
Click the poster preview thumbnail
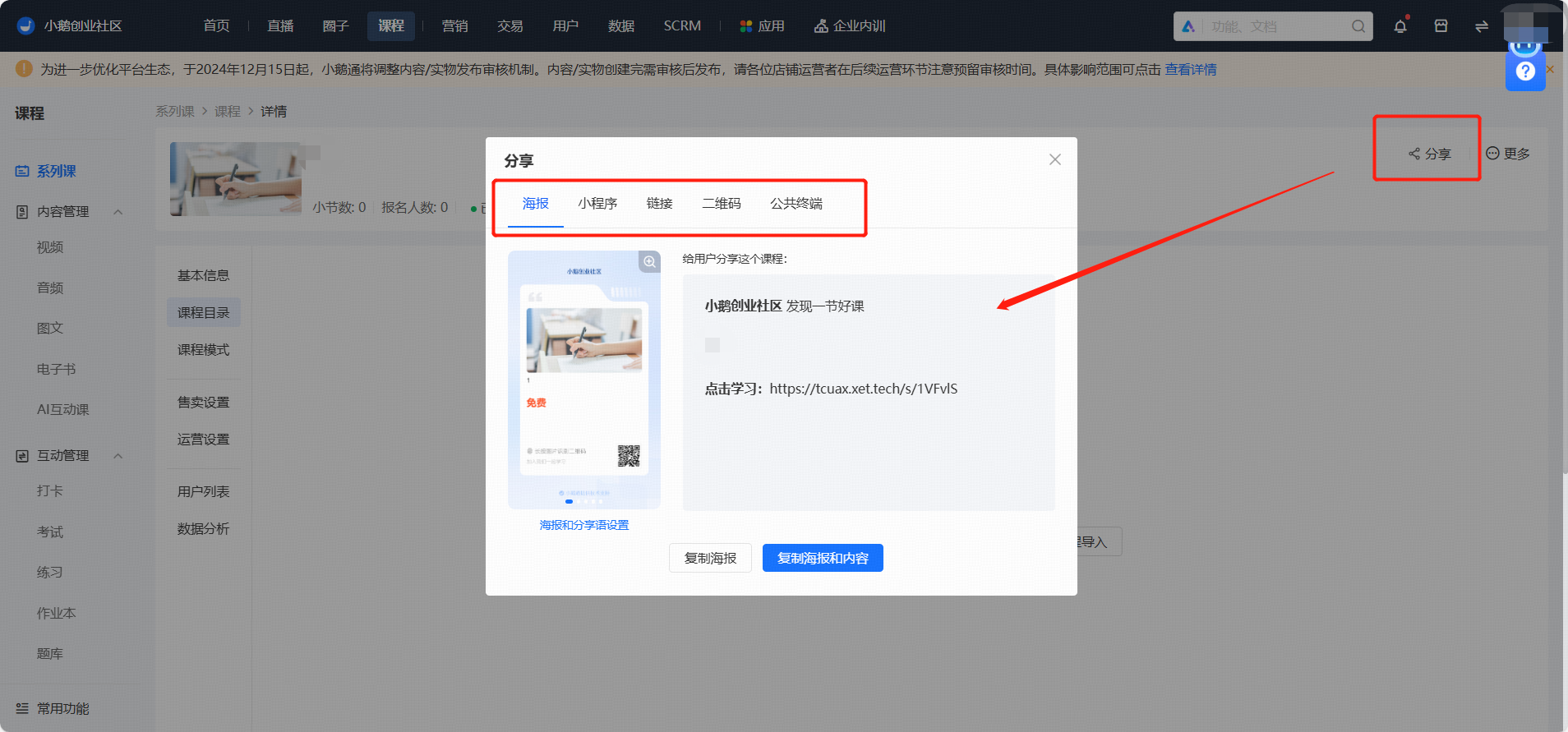584,380
